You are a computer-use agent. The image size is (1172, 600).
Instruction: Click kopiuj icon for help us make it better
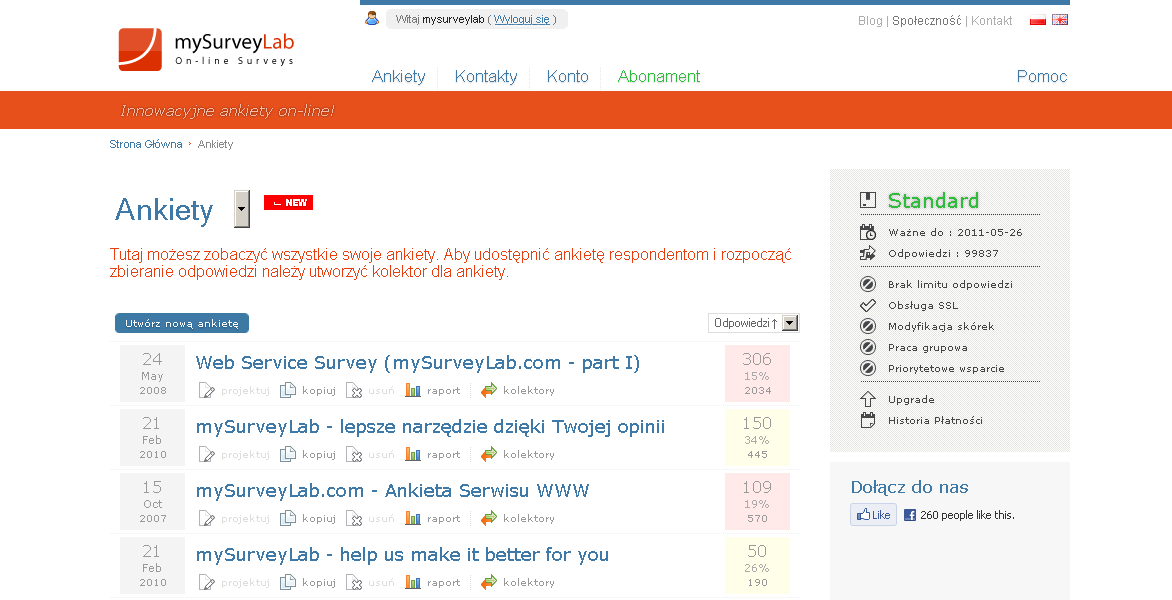click(288, 583)
